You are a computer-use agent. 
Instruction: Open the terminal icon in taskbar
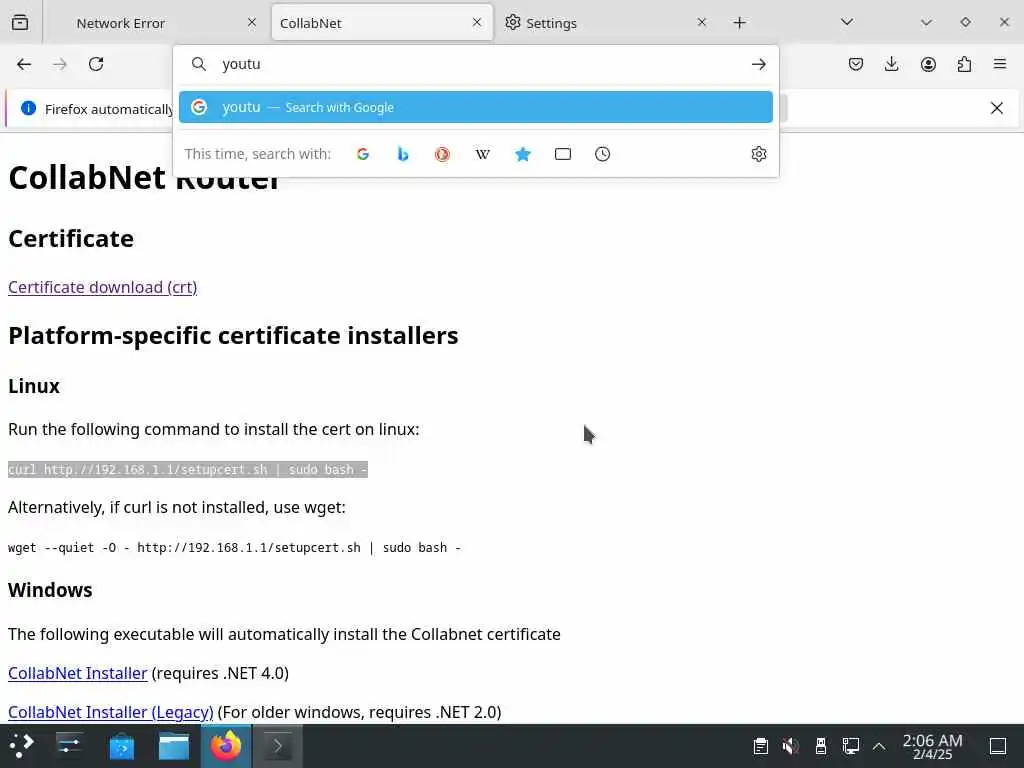pos(278,746)
